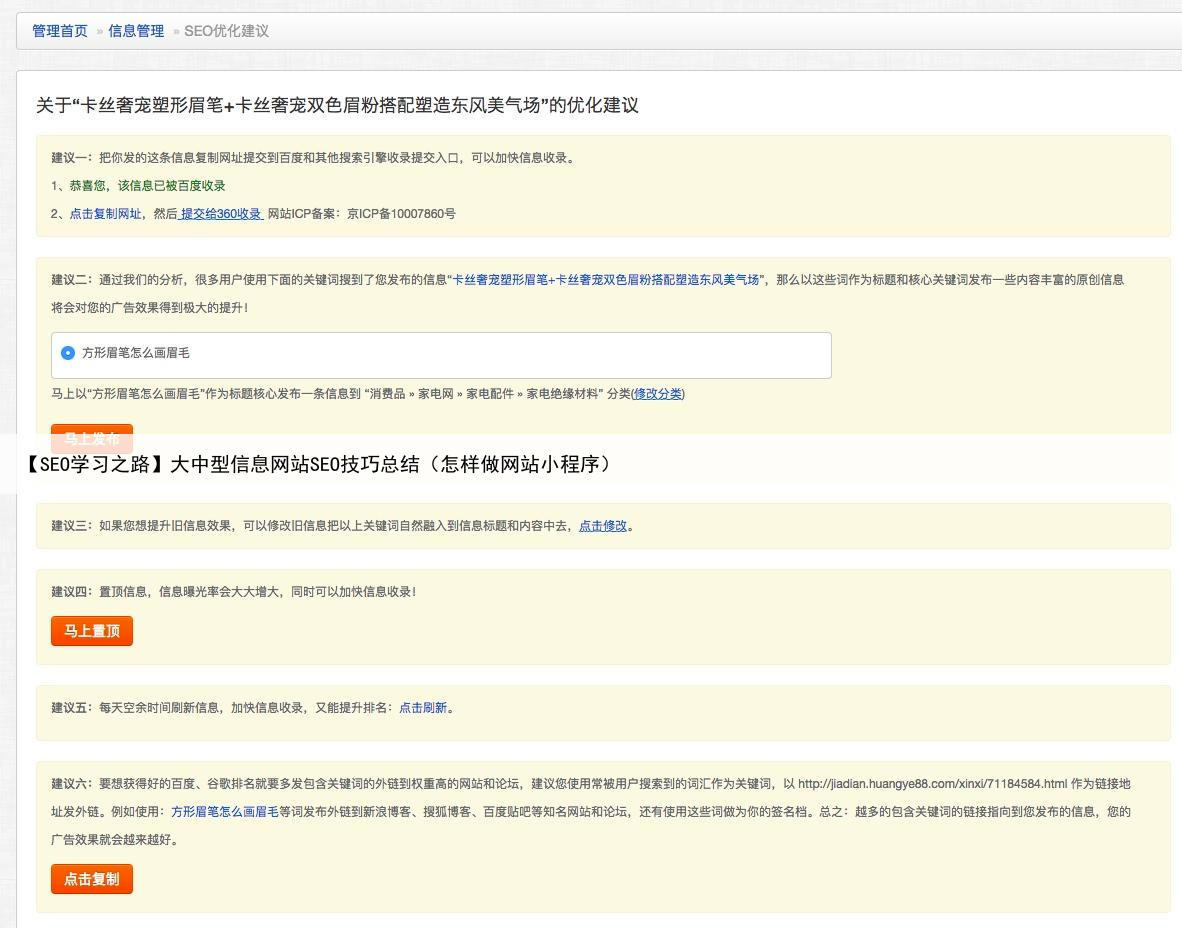The width and height of the screenshot is (1182, 928).
Task: Select the 方形眉笔怎么画眉毛 radio button
Action: [x=68, y=353]
